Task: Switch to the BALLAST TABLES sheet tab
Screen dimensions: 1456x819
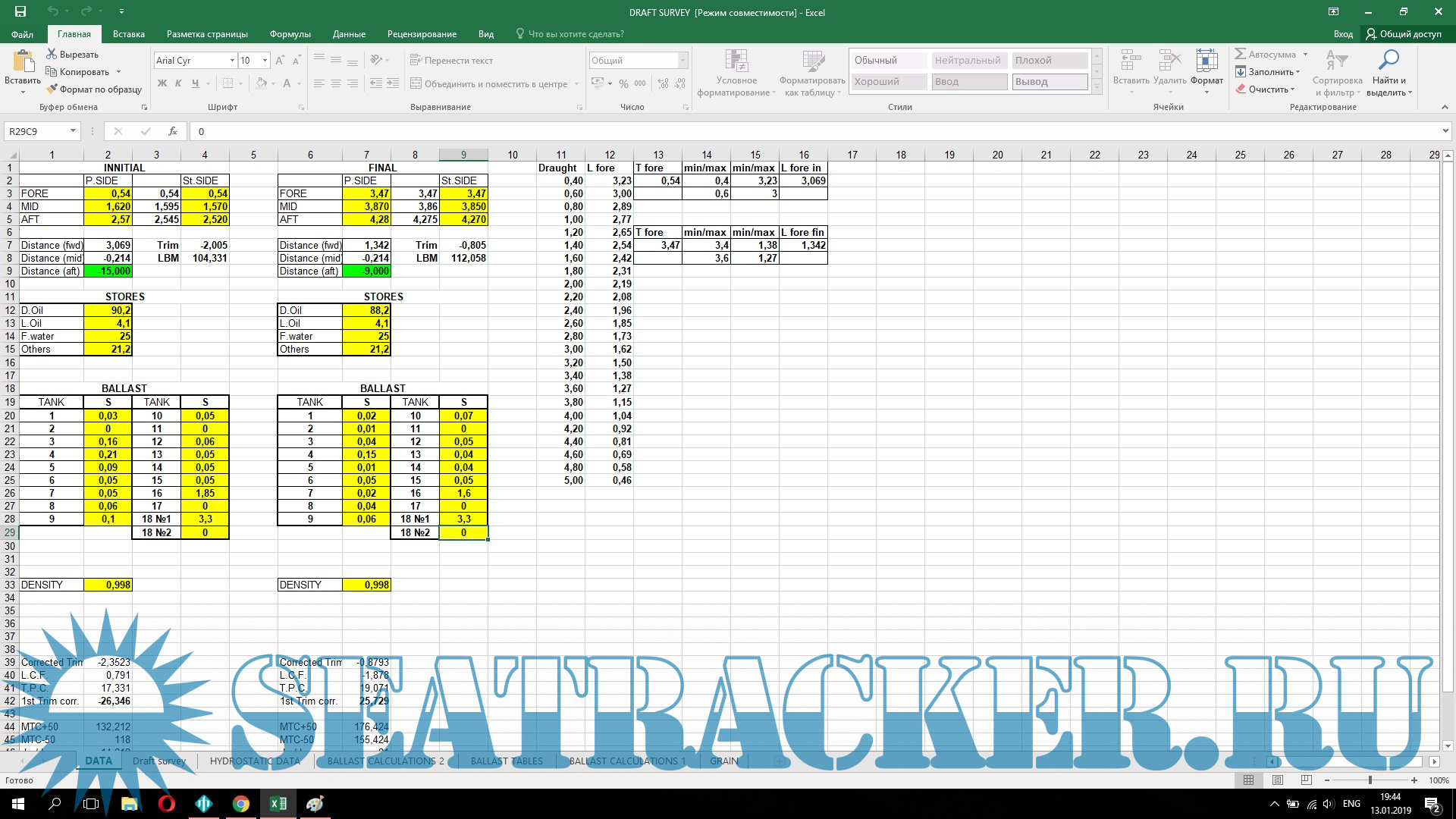Action: (507, 761)
